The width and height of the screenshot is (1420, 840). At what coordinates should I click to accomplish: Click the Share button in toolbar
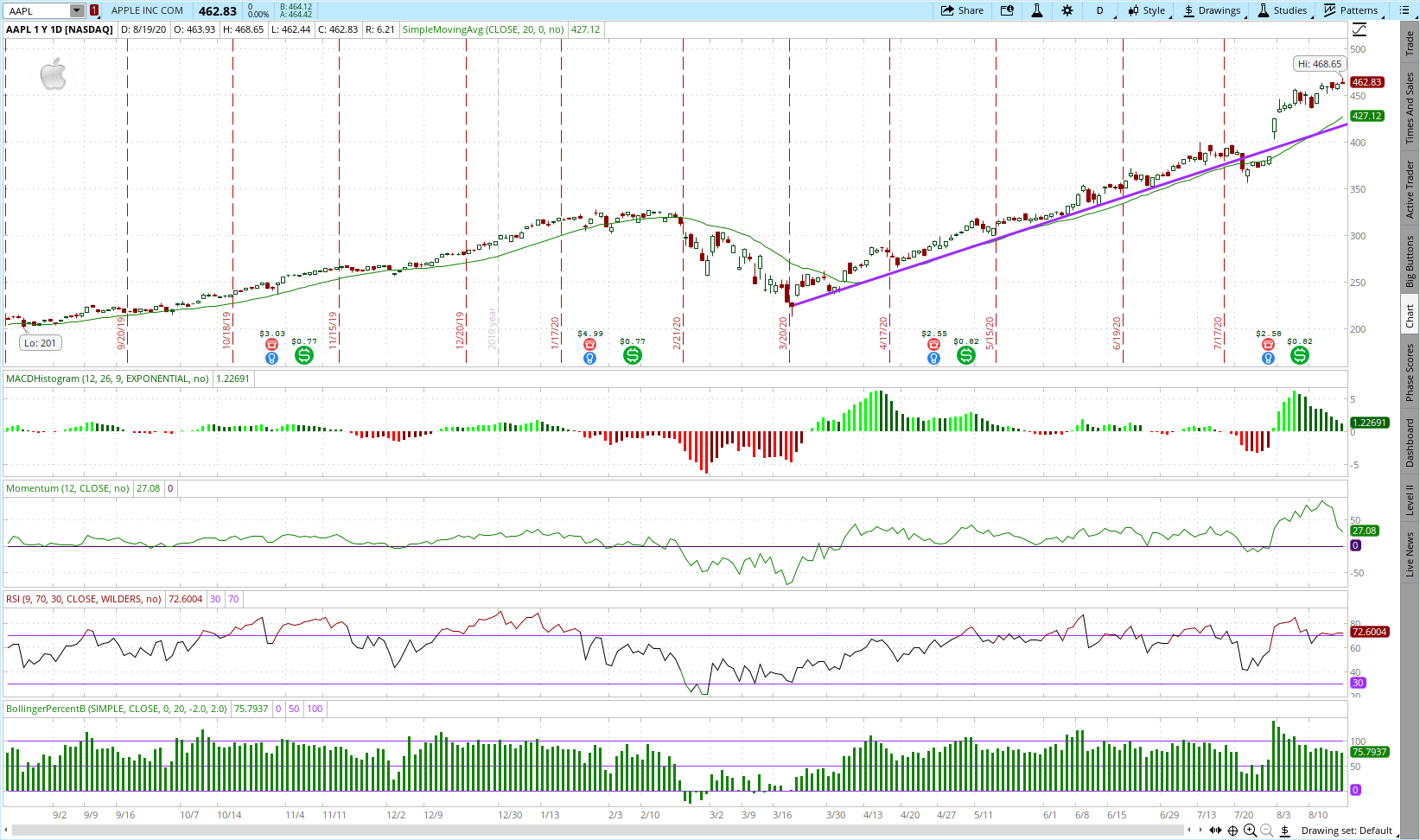tap(962, 10)
